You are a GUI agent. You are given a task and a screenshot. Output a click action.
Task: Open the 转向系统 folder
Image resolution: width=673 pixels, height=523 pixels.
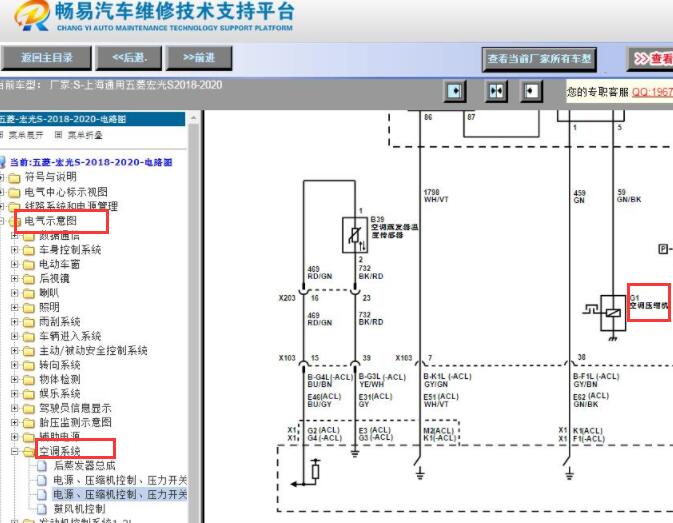[60, 365]
